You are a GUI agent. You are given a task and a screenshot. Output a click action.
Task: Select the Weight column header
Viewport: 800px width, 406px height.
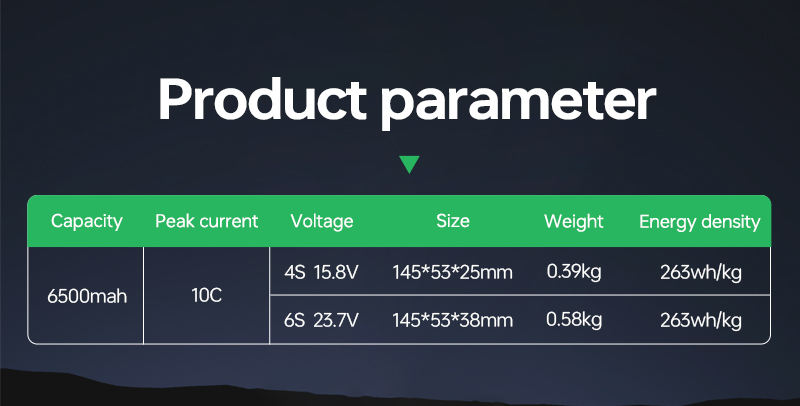tap(573, 221)
